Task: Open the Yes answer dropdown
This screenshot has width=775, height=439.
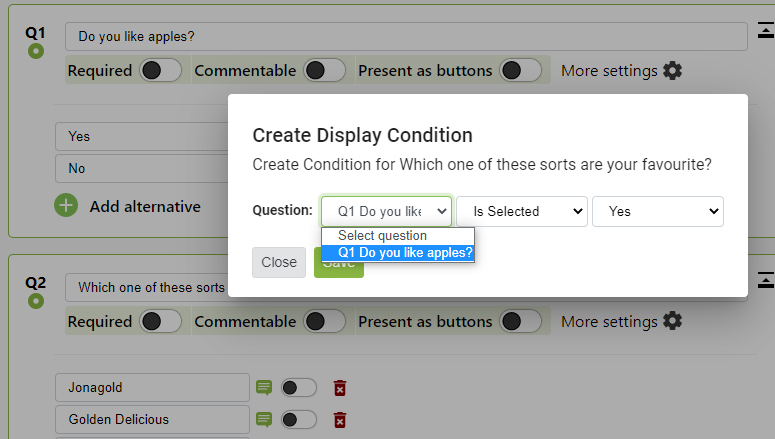Action: coord(657,211)
